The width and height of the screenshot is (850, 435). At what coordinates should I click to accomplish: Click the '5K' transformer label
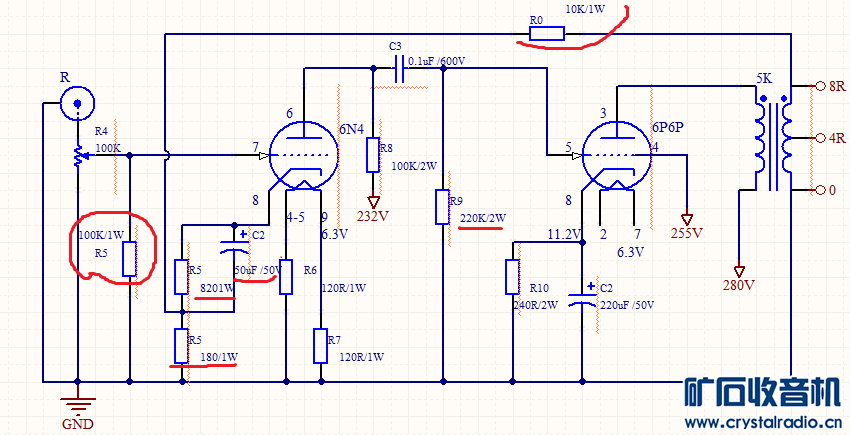pos(764,79)
